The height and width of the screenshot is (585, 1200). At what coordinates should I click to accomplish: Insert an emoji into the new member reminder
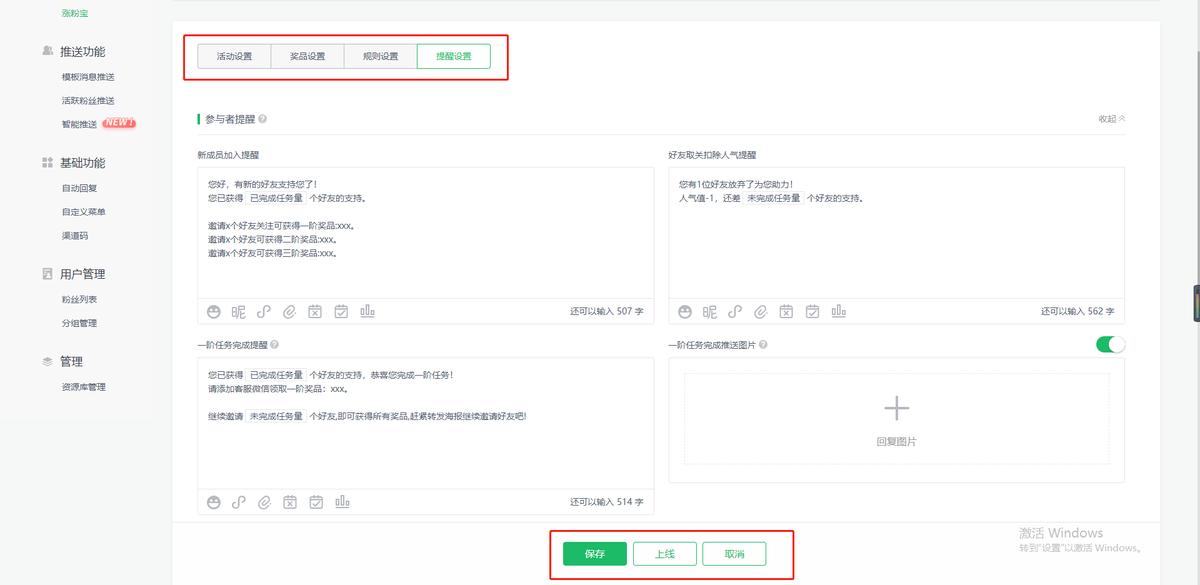[214, 311]
